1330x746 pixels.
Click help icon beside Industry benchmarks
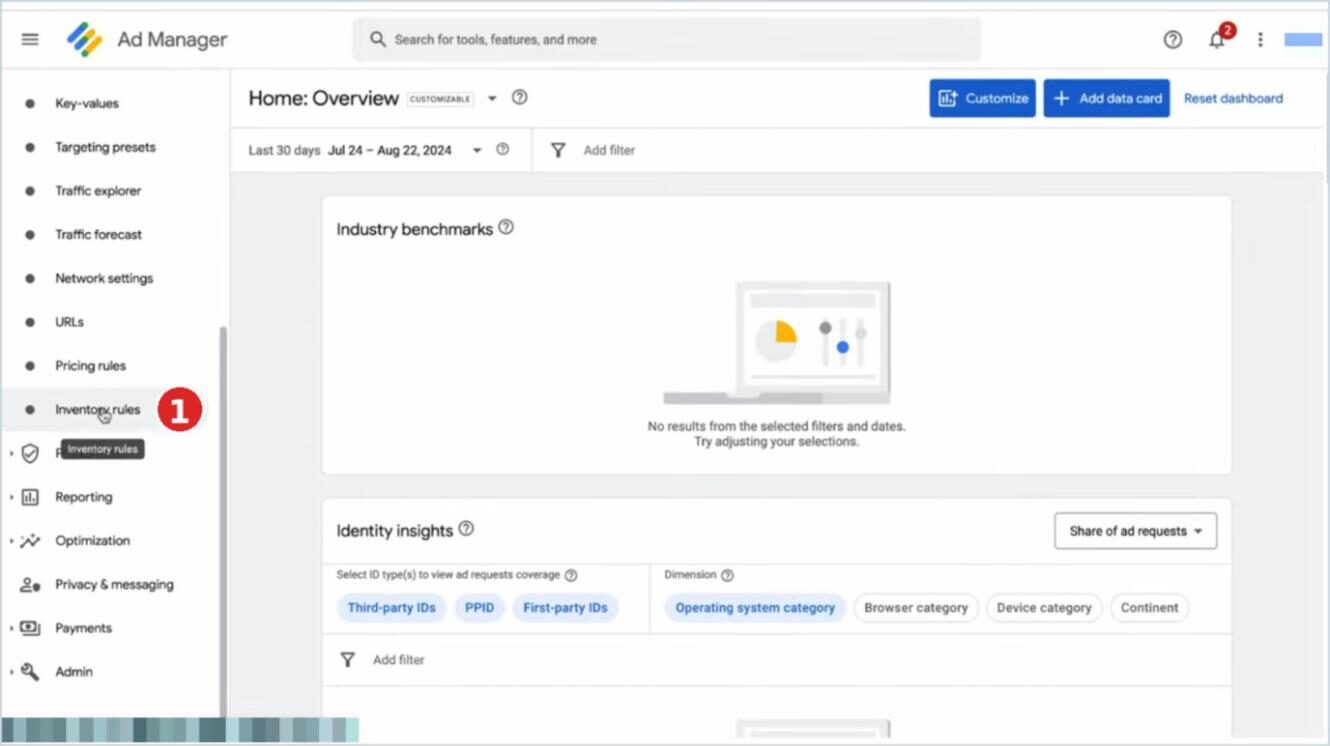(x=506, y=227)
